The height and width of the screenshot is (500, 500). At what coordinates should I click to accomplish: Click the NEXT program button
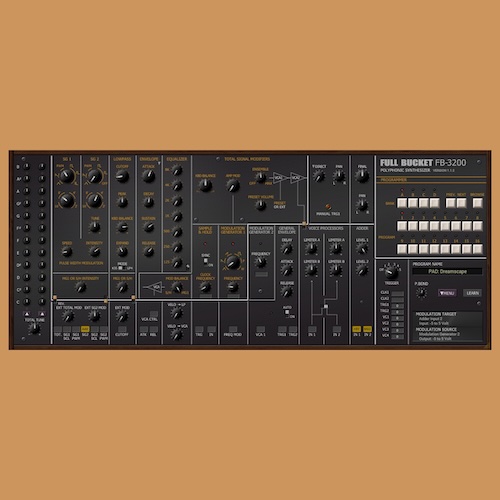click(461, 203)
